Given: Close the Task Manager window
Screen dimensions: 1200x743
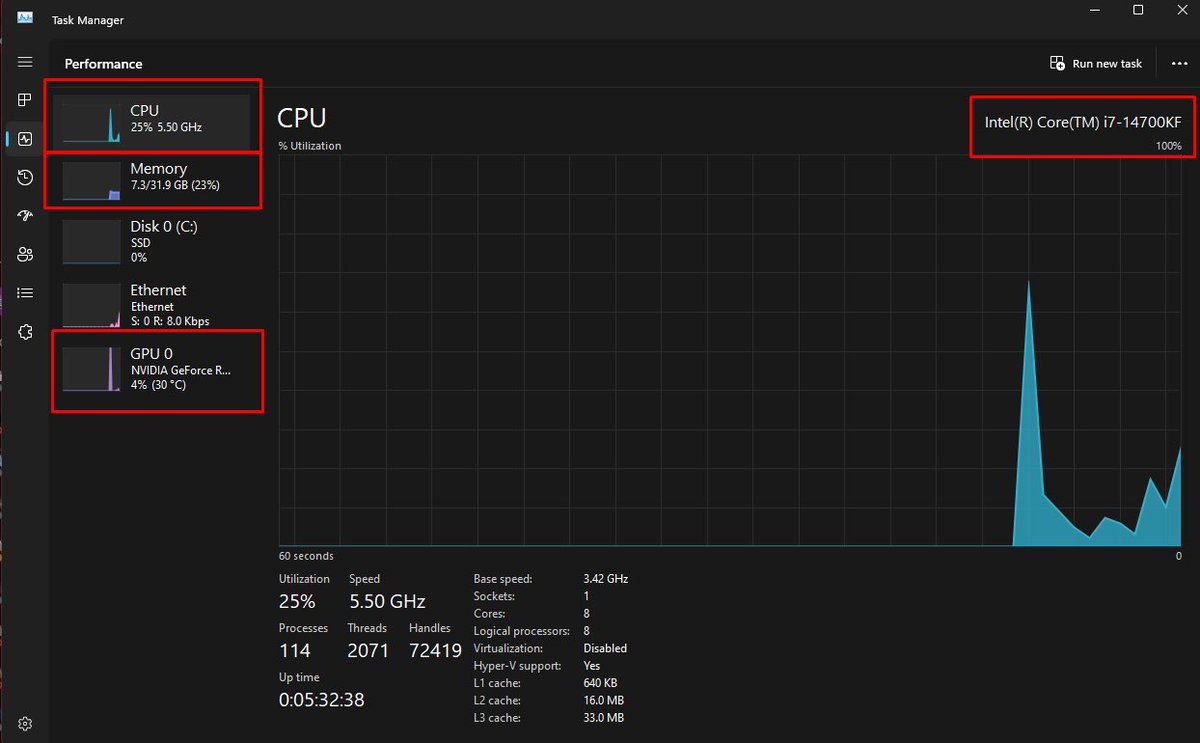Looking at the screenshot, I should coord(1182,10).
